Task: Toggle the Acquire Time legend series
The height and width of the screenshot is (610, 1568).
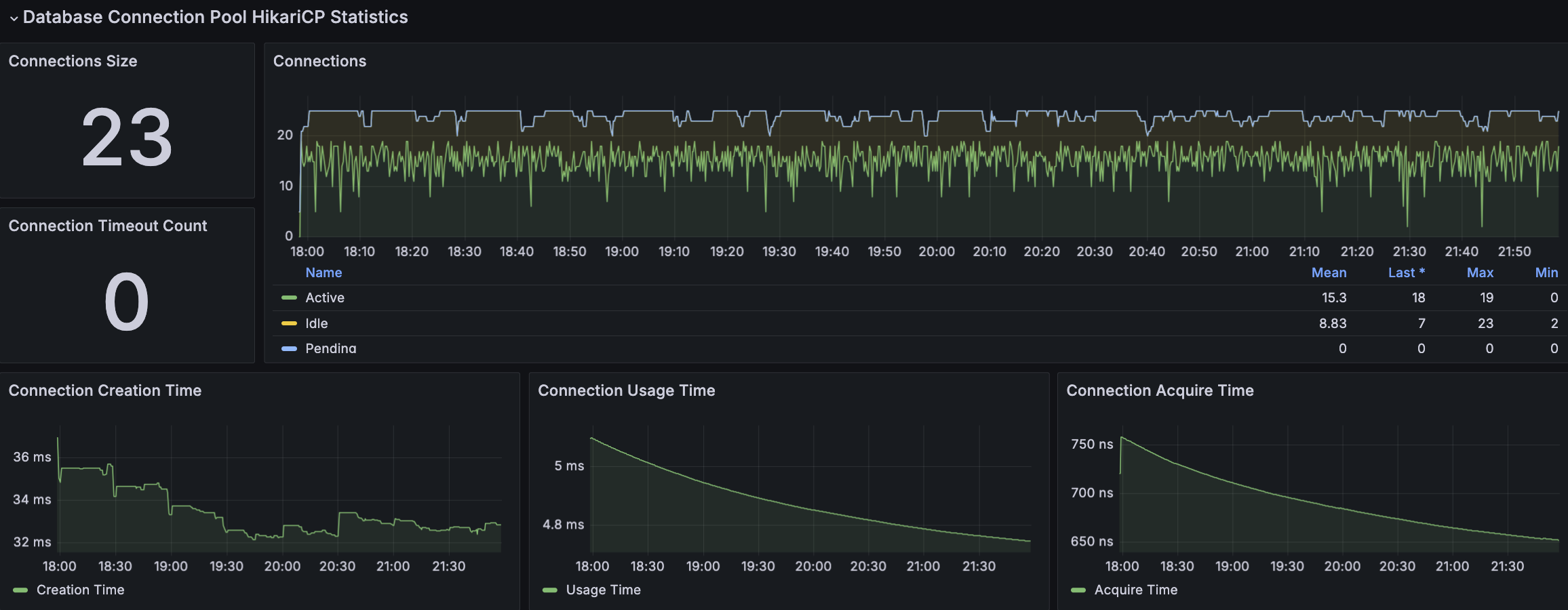Action: 1136,590
